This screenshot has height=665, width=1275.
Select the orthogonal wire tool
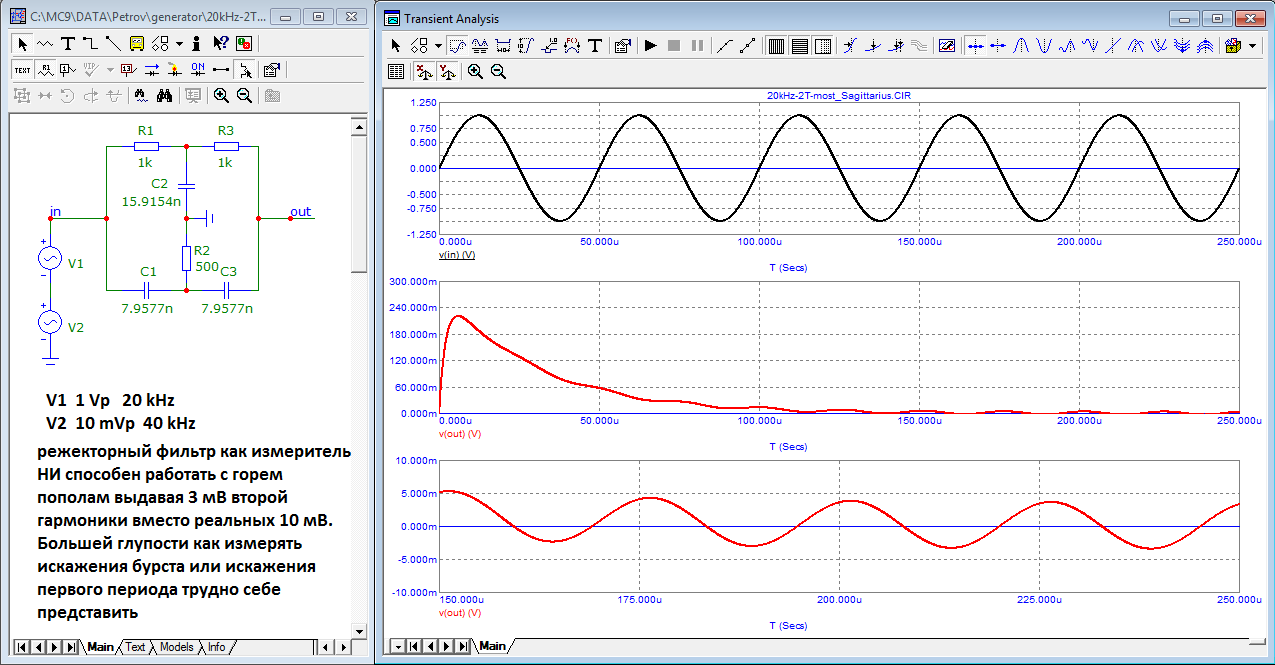pos(90,44)
